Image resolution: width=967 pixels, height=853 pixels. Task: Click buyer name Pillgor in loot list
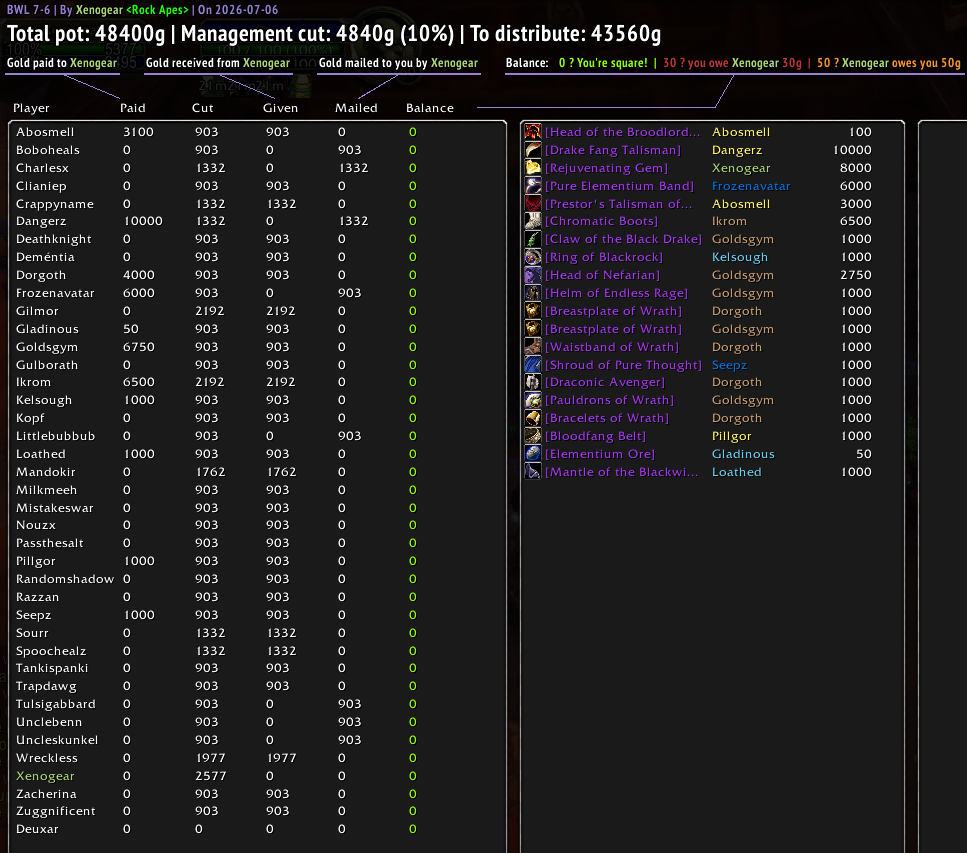pos(731,436)
